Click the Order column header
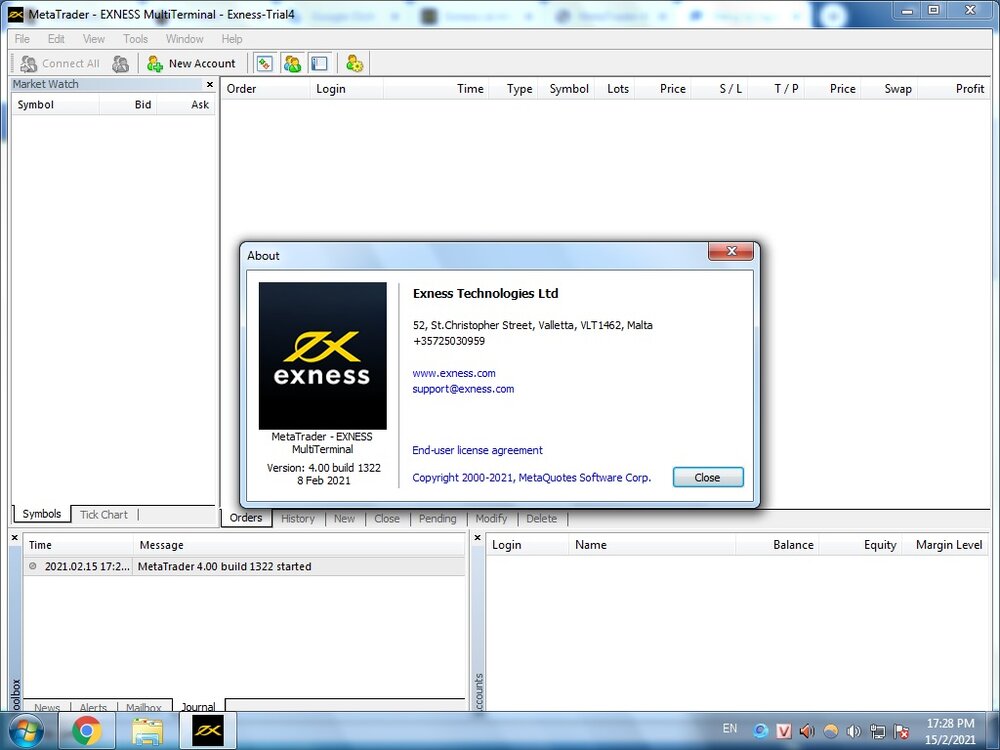1000x750 pixels. tap(265, 89)
